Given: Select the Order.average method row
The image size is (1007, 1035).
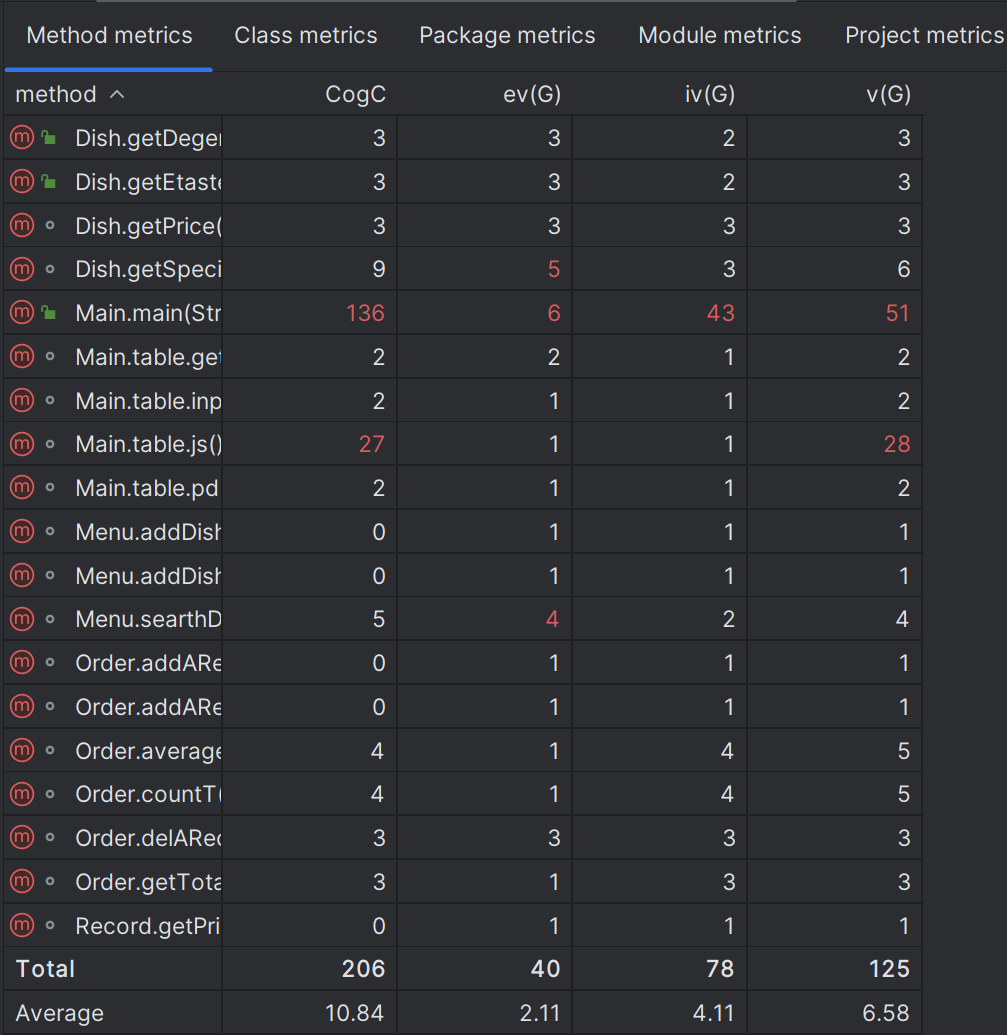Looking at the screenshot, I should click(x=463, y=750).
